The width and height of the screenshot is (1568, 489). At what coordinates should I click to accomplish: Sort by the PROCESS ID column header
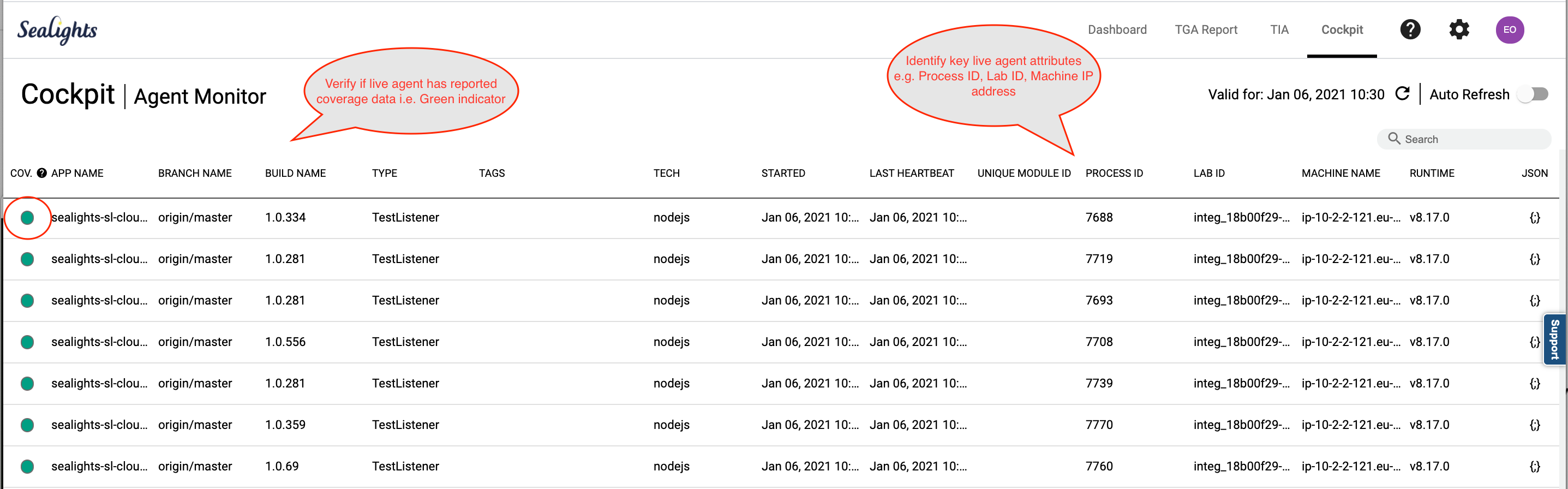(1114, 173)
